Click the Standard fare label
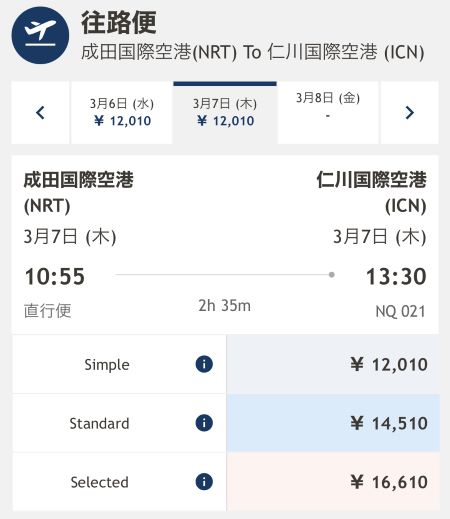The image size is (450, 519). coord(99,423)
